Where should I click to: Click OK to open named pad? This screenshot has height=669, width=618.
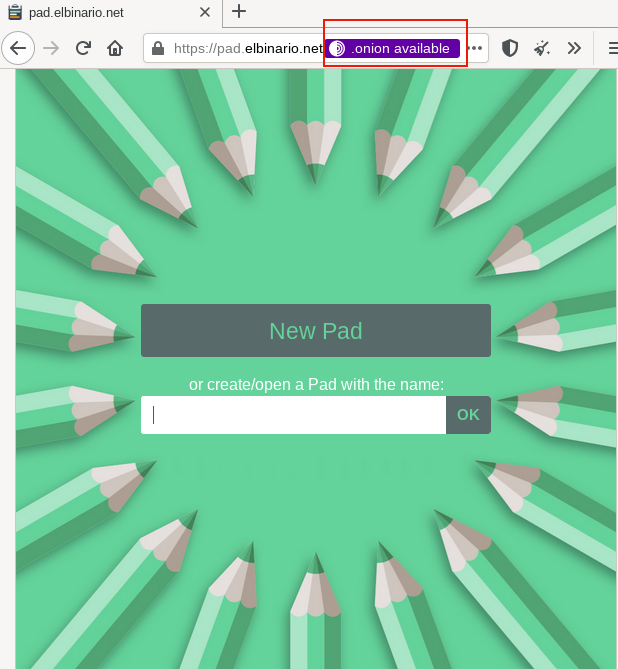tap(468, 415)
